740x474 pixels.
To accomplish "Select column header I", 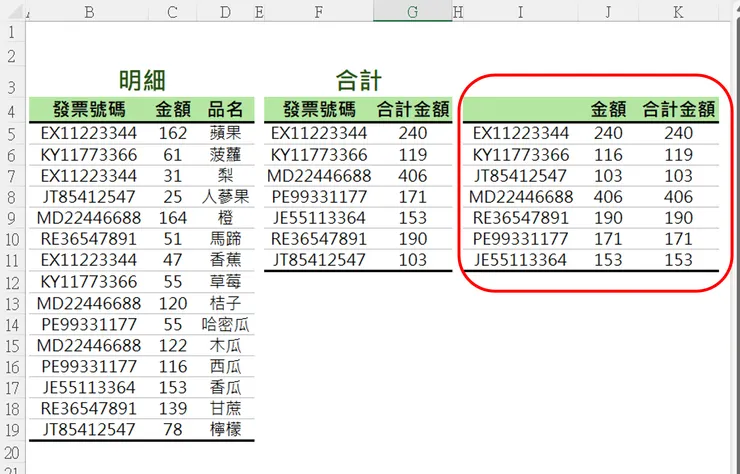I will 520,11.
